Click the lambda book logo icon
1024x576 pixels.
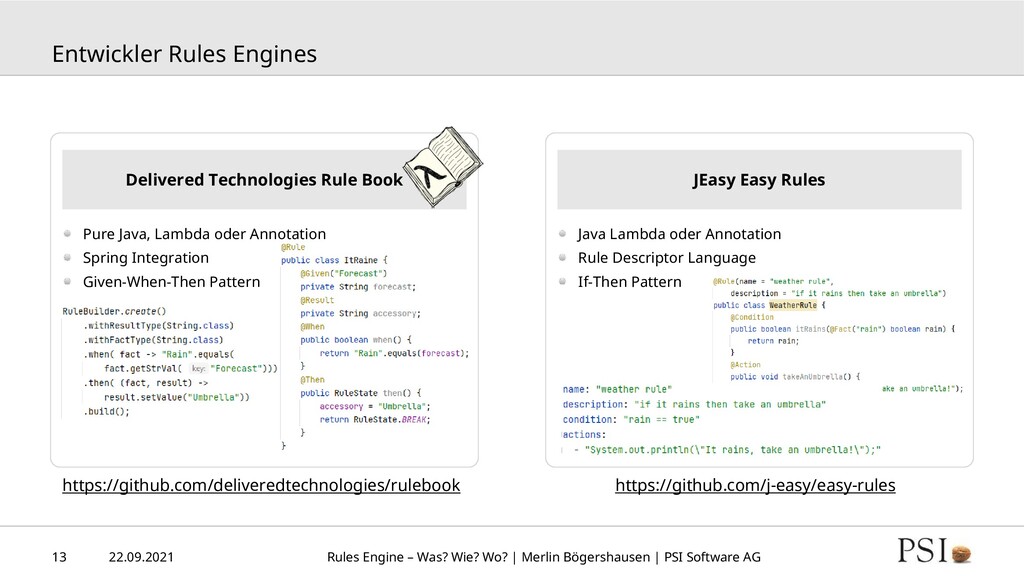pos(443,167)
